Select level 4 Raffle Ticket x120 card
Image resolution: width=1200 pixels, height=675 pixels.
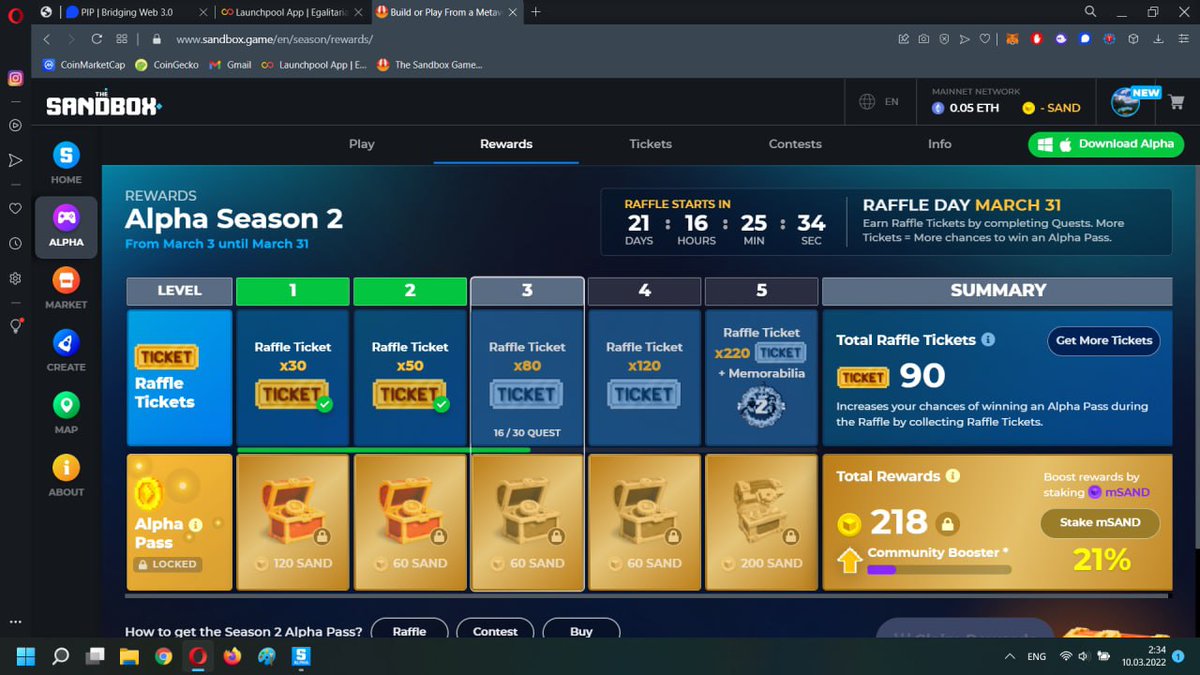tap(644, 377)
